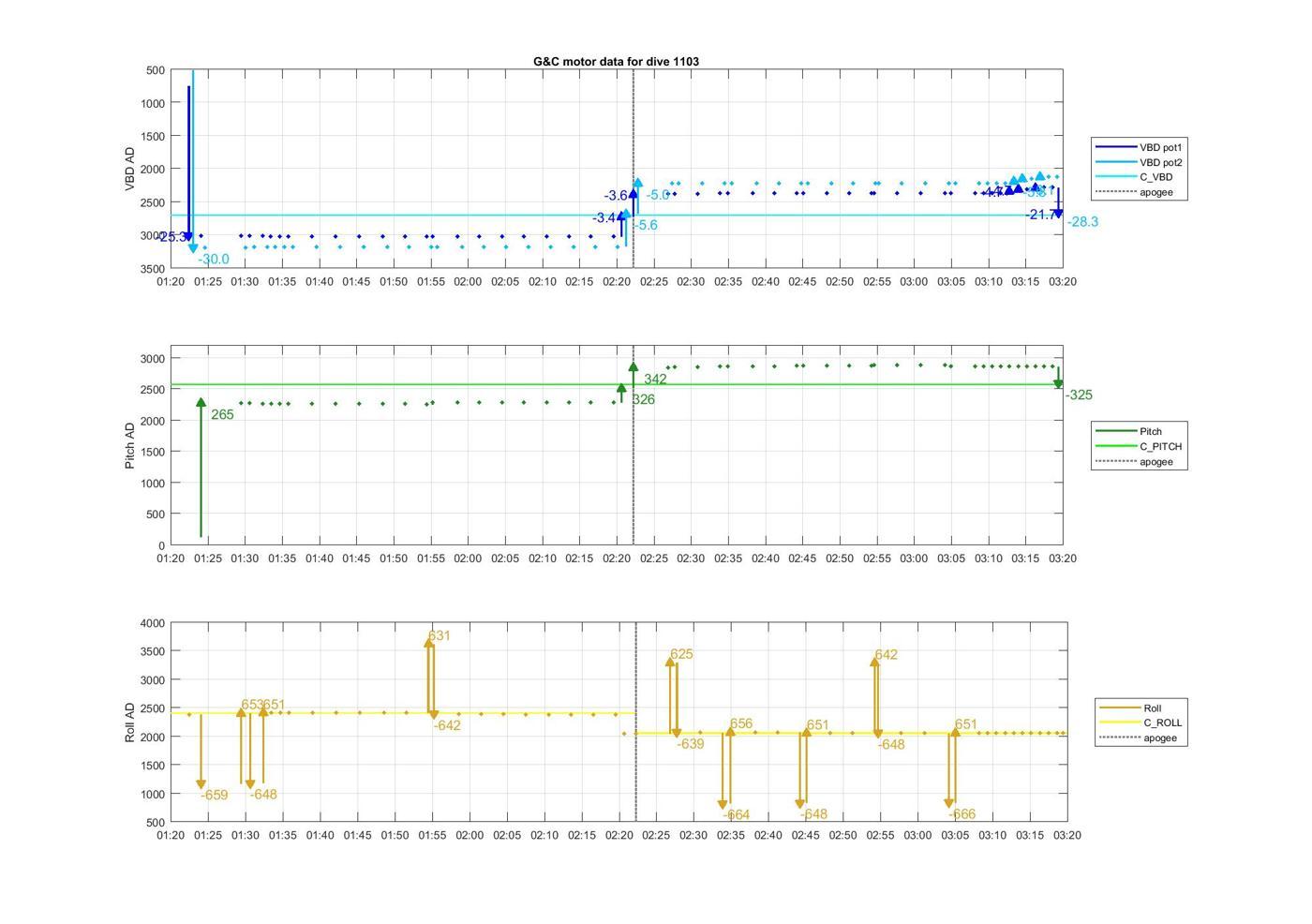The width and height of the screenshot is (1312, 924).
Task: Click the "Pitch AD" y-axis label
Action: click(x=130, y=445)
